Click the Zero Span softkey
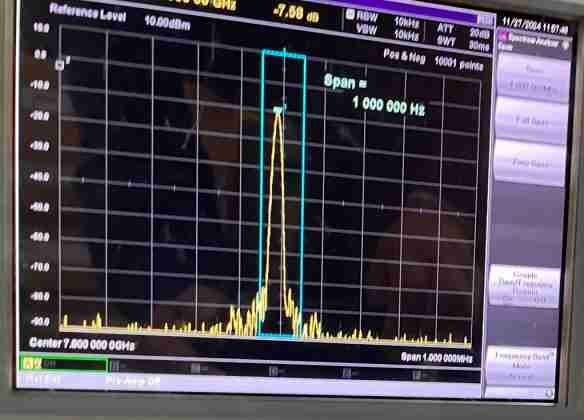Image resolution: width=584 pixels, height=420 pixels. (530, 163)
